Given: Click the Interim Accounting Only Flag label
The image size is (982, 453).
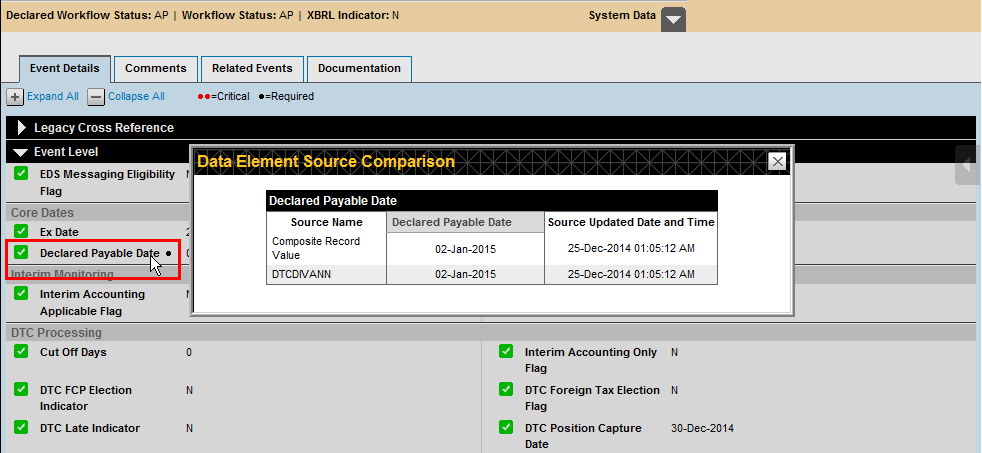Looking at the screenshot, I should [x=591, y=360].
